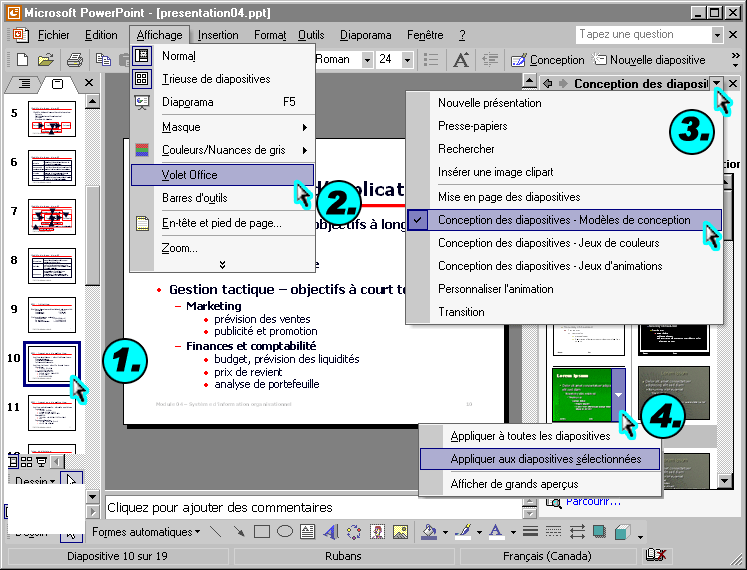Expand full Affichage menu chevrons
Image resolution: width=747 pixels, height=570 pixels.
click(222, 265)
